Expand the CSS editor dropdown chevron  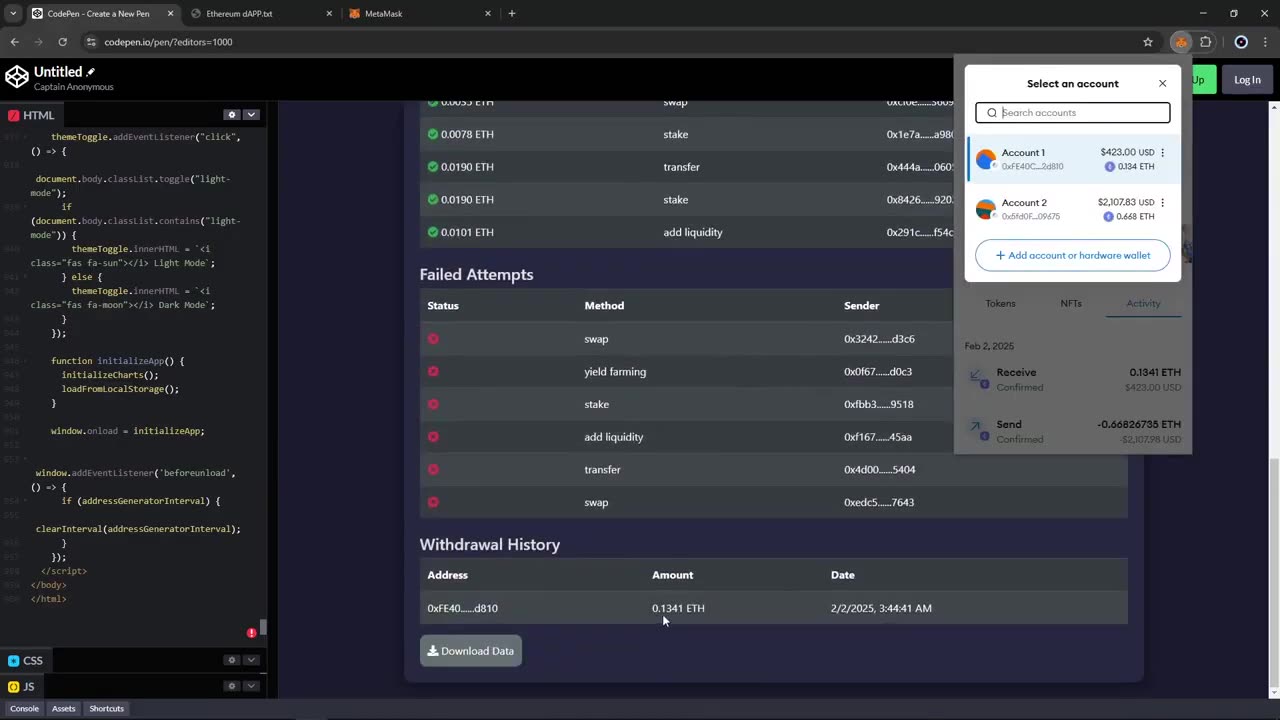[x=251, y=660]
